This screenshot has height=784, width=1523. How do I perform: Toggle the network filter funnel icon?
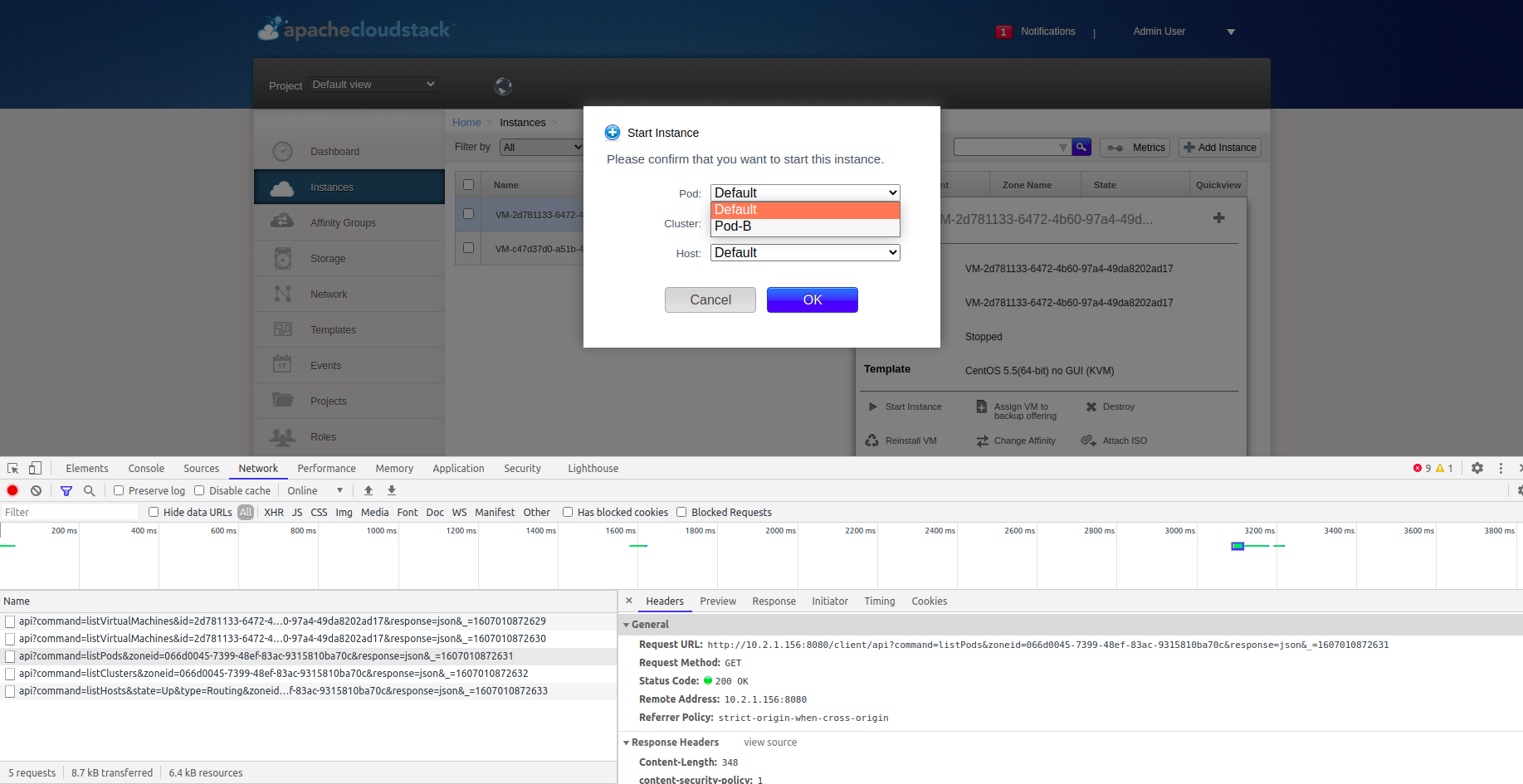(66, 490)
